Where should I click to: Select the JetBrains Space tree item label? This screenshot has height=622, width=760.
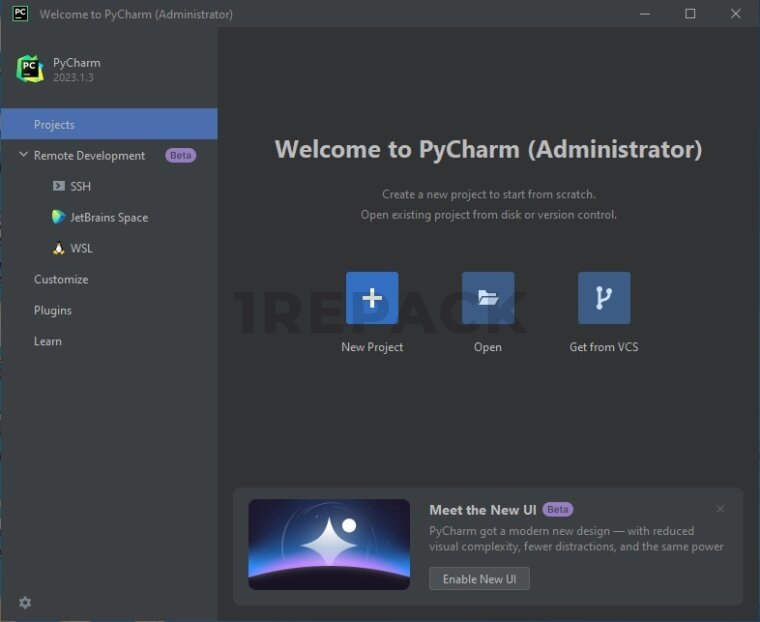click(x=109, y=218)
